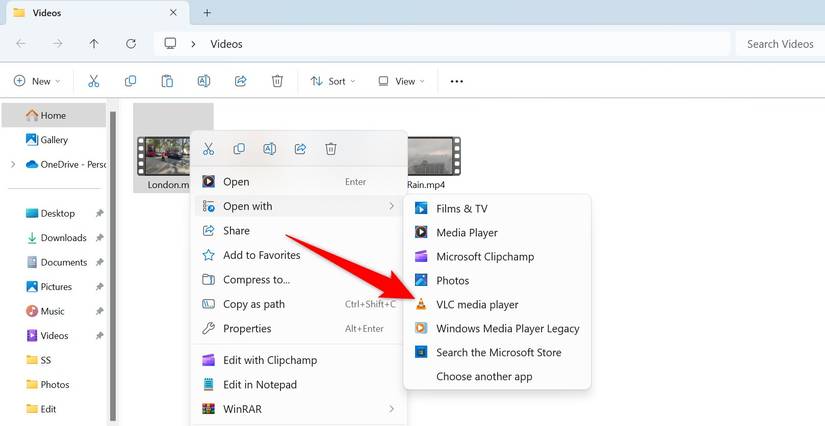This screenshot has height=426, width=825.
Task: Open with Windows Media Player Legacy
Action: pos(497,328)
